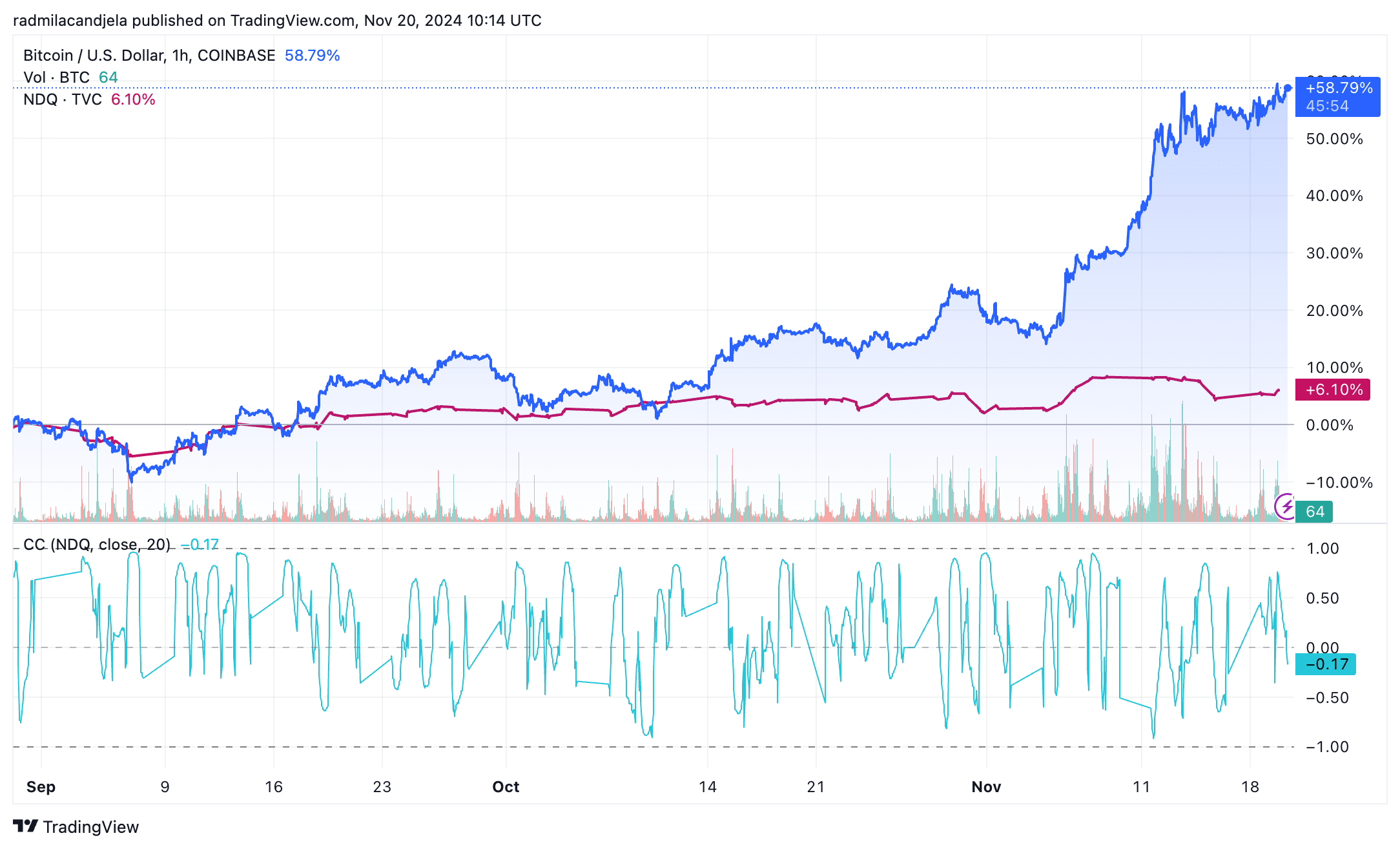1400x849 pixels.
Task: Select the NDQ · TVC legend entry
Action: point(63,100)
